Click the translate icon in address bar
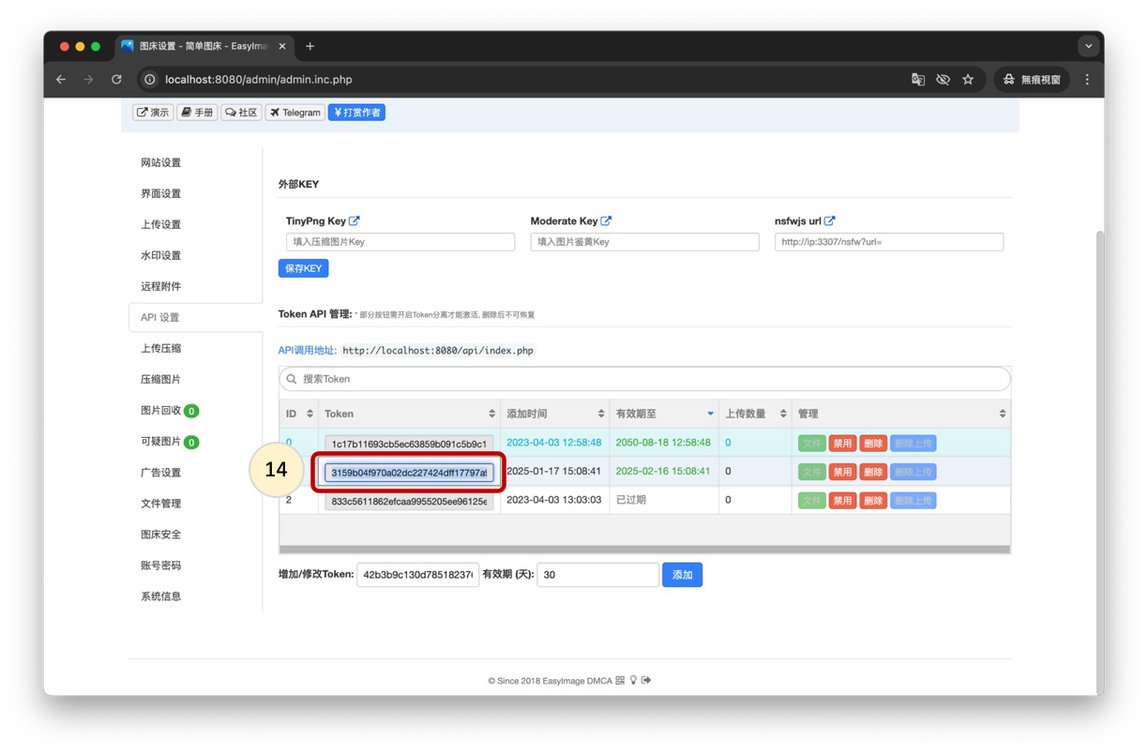 918,80
